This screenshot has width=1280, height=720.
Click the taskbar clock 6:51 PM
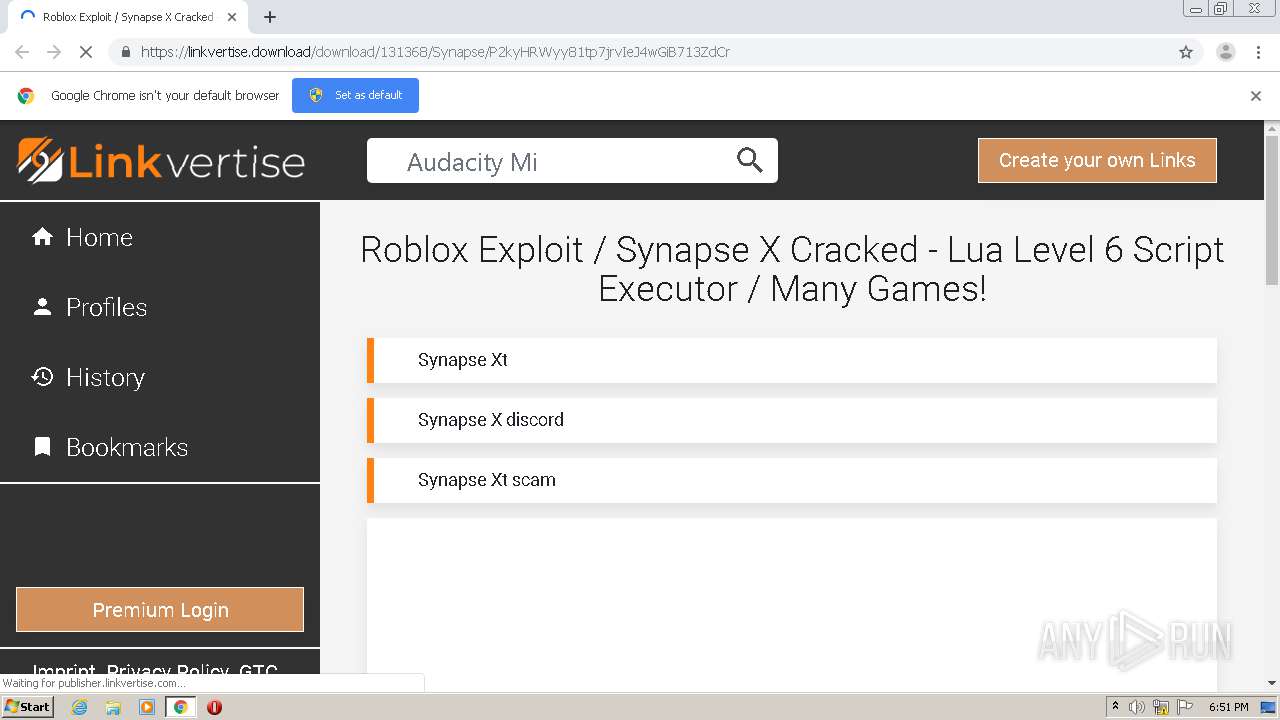1228,707
